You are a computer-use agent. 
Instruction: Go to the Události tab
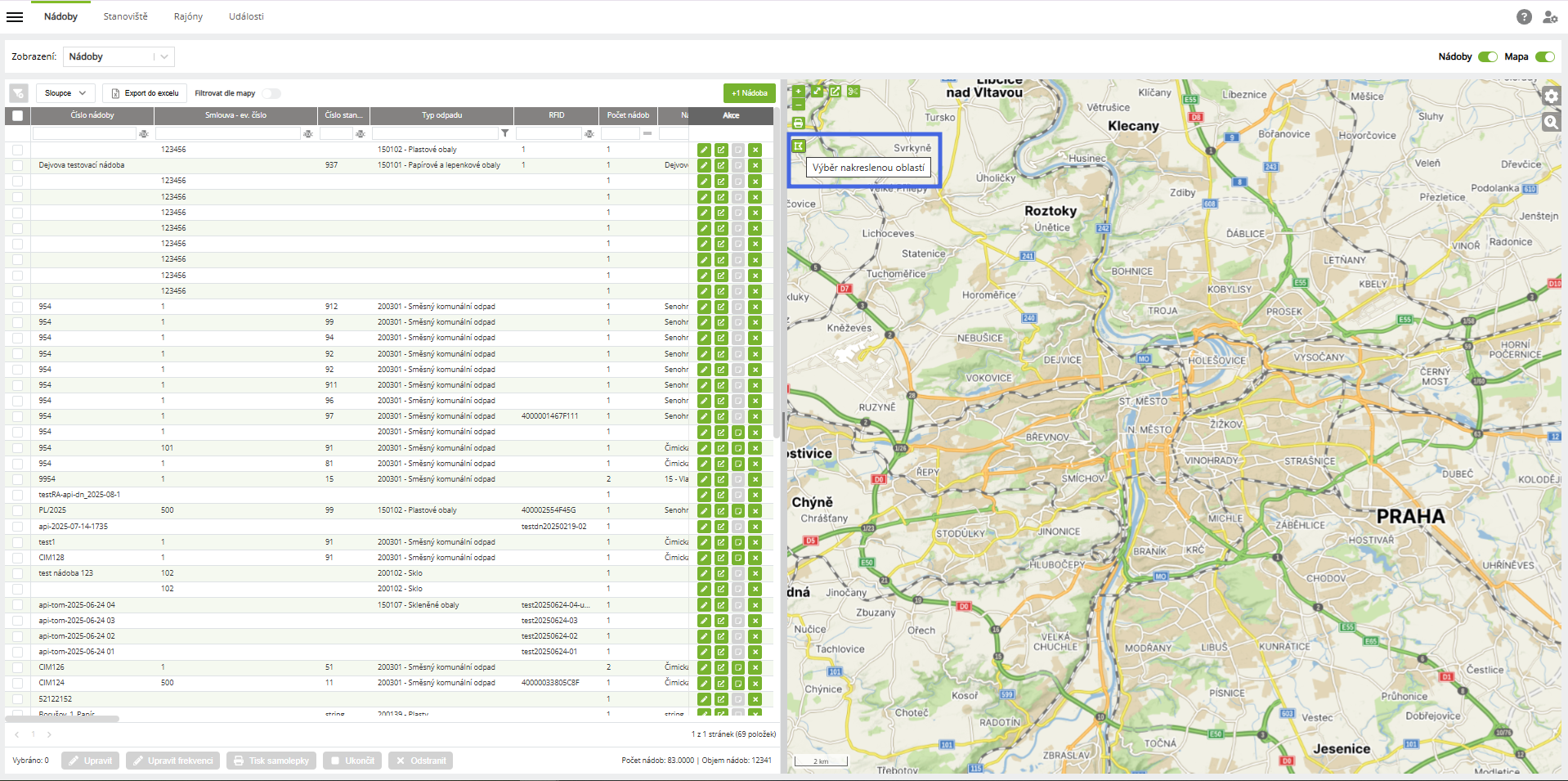[246, 16]
